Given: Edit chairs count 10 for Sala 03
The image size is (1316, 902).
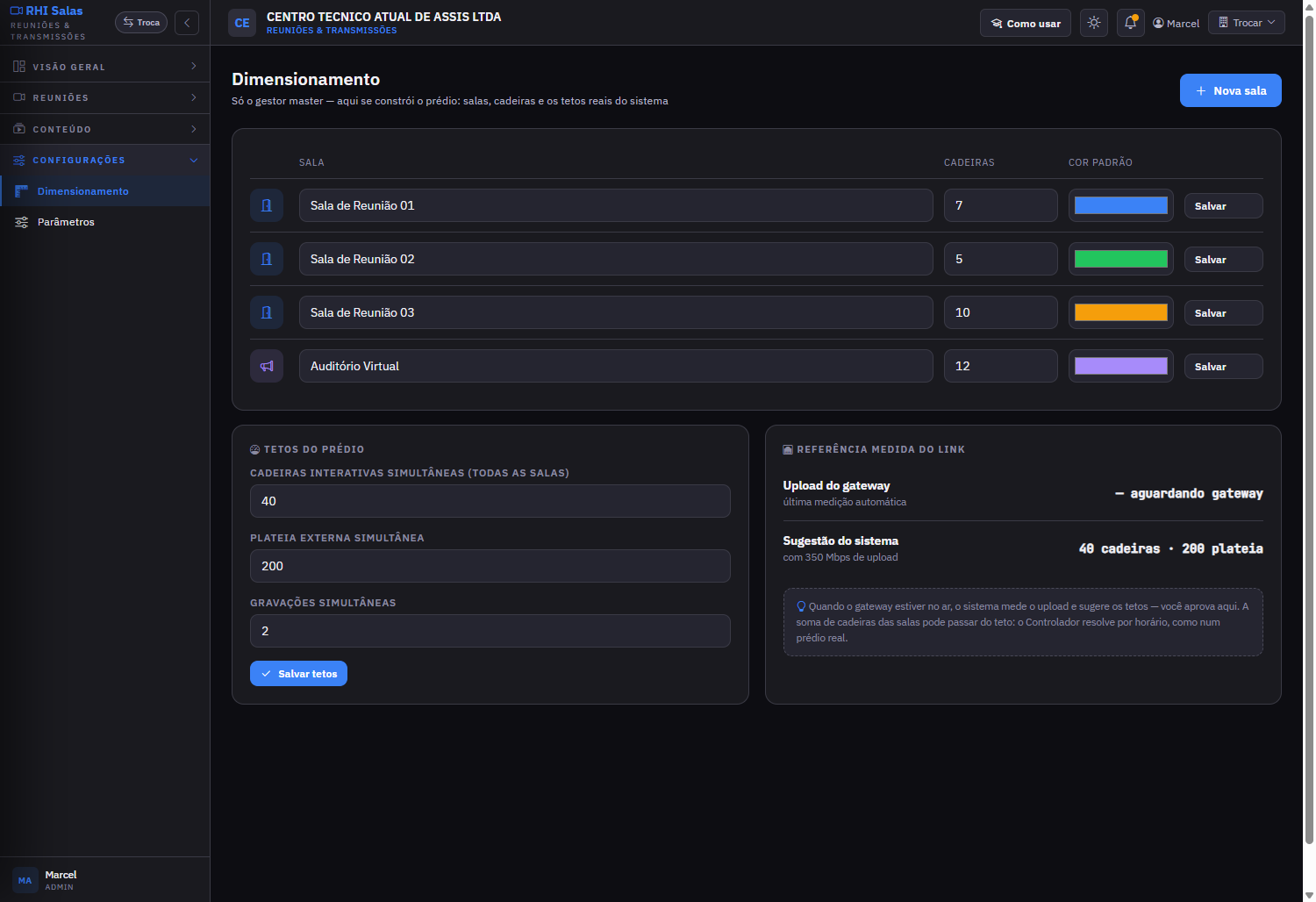Looking at the screenshot, I should click(1001, 312).
